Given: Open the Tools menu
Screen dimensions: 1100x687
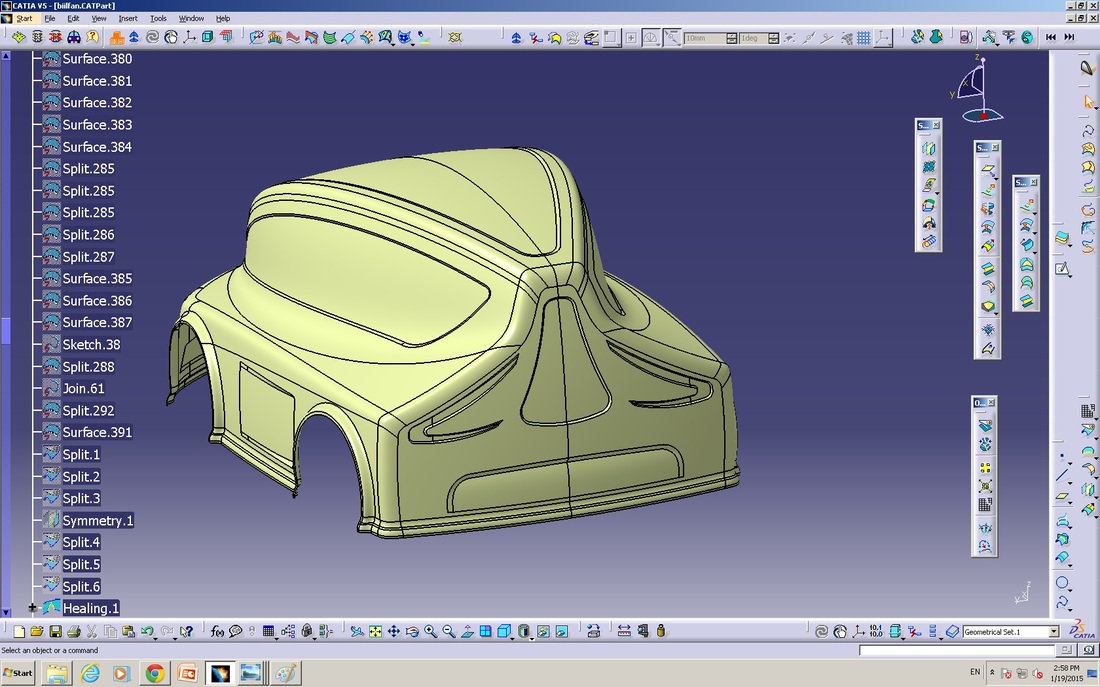Looking at the screenshot, I should tap(157, 18).
